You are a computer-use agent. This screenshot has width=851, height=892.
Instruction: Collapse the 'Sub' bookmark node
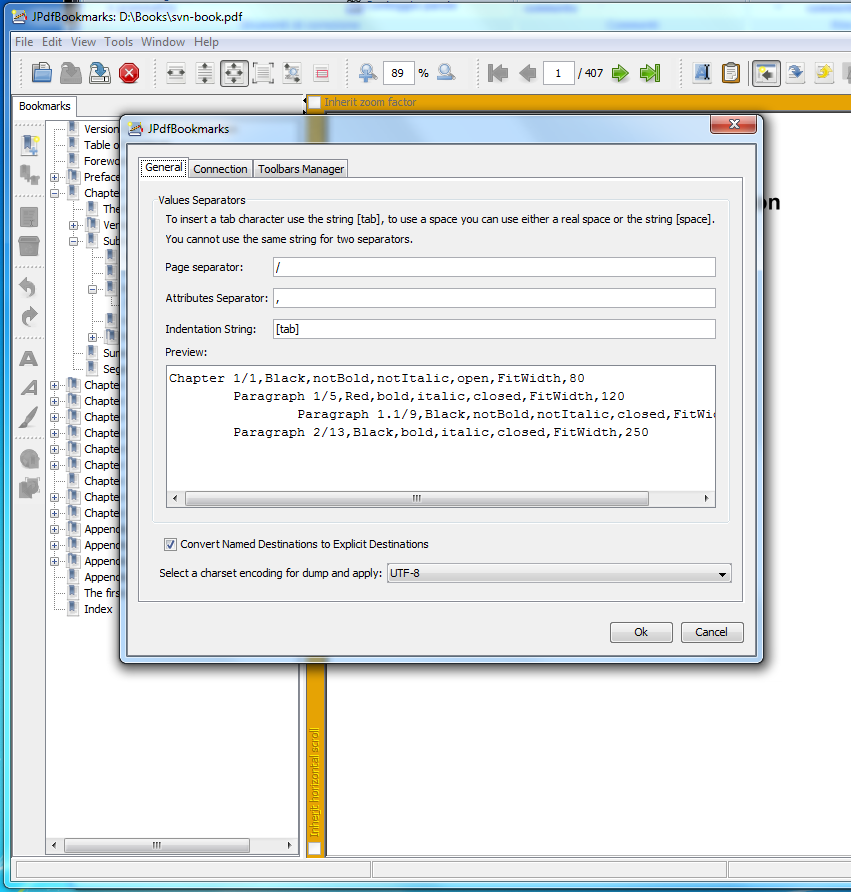coord(73,241)
